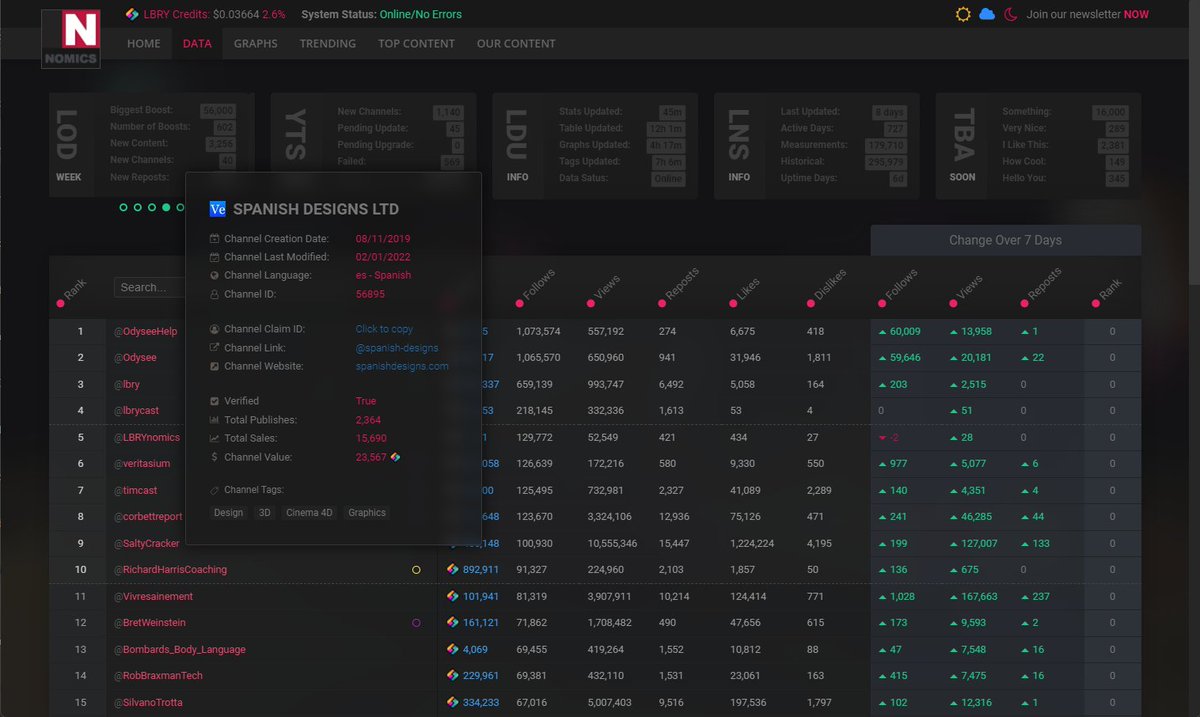The width and height of the screenshot is (1200, 717).
Task: Sort by Dislikes column header
Action: (x=826, y=286)
